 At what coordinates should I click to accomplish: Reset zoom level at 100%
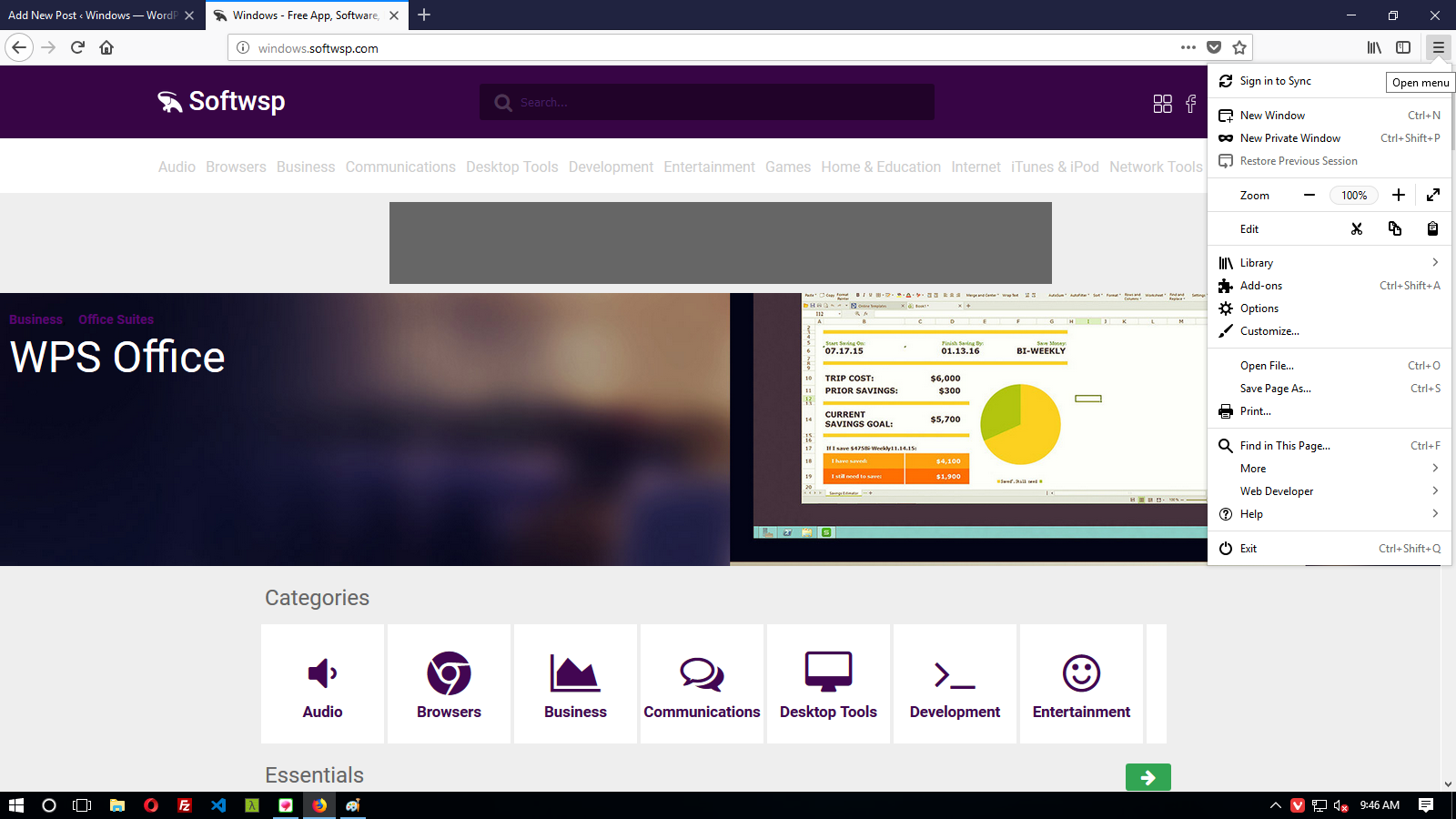pos(1354,195)
